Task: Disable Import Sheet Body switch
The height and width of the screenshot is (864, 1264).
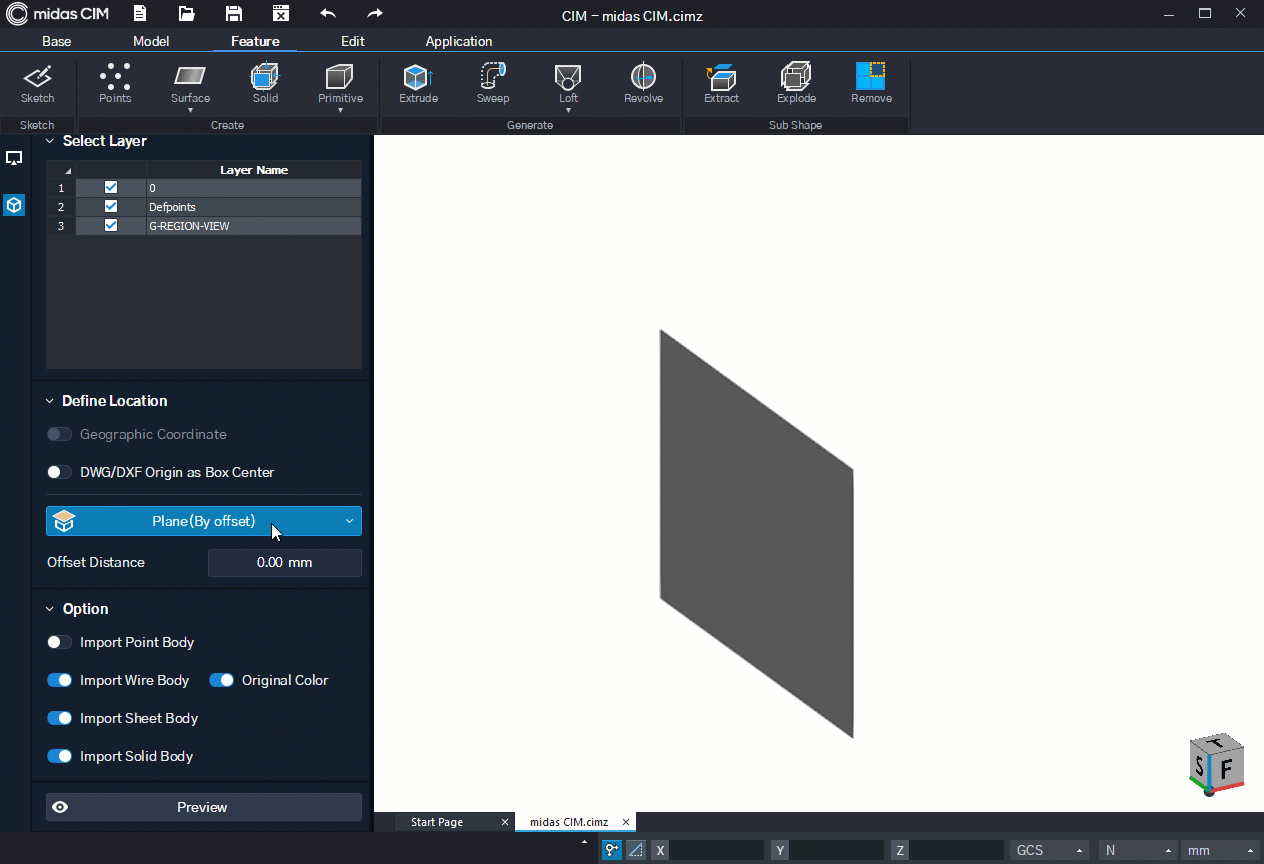Action: point(60,718)
